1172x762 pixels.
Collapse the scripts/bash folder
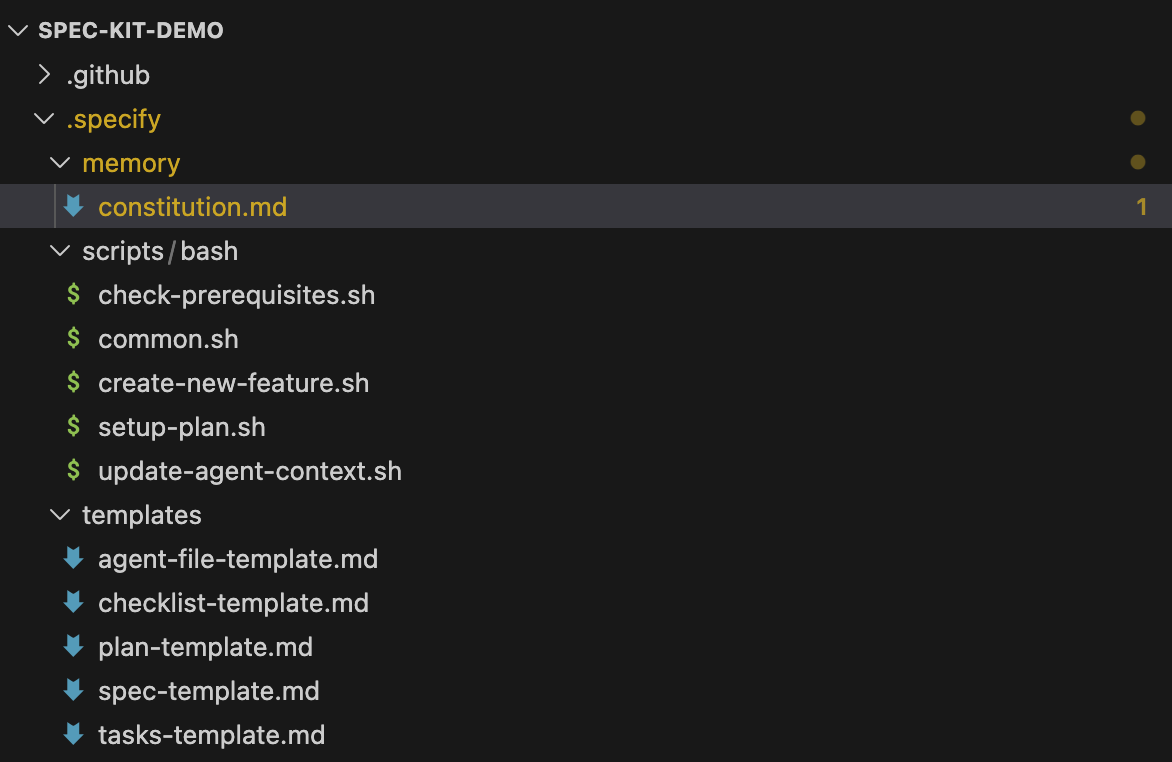pyautogui.click(x=61, y=251)
